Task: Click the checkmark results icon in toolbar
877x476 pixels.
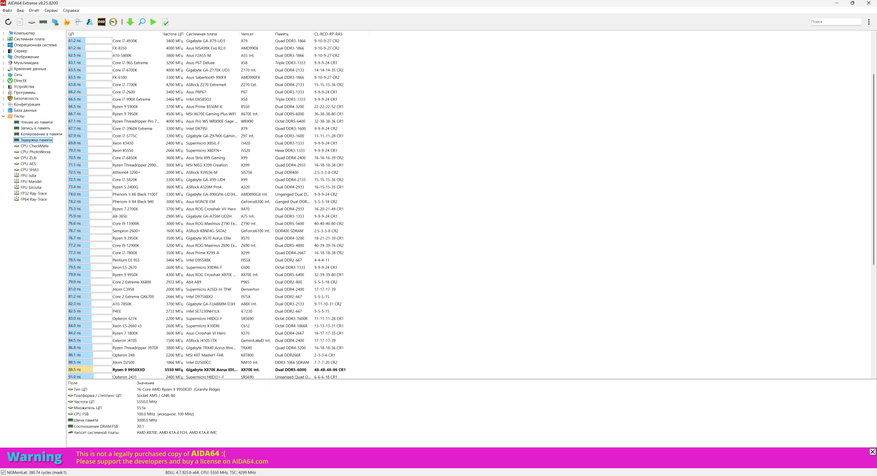Action: point(165,22)
